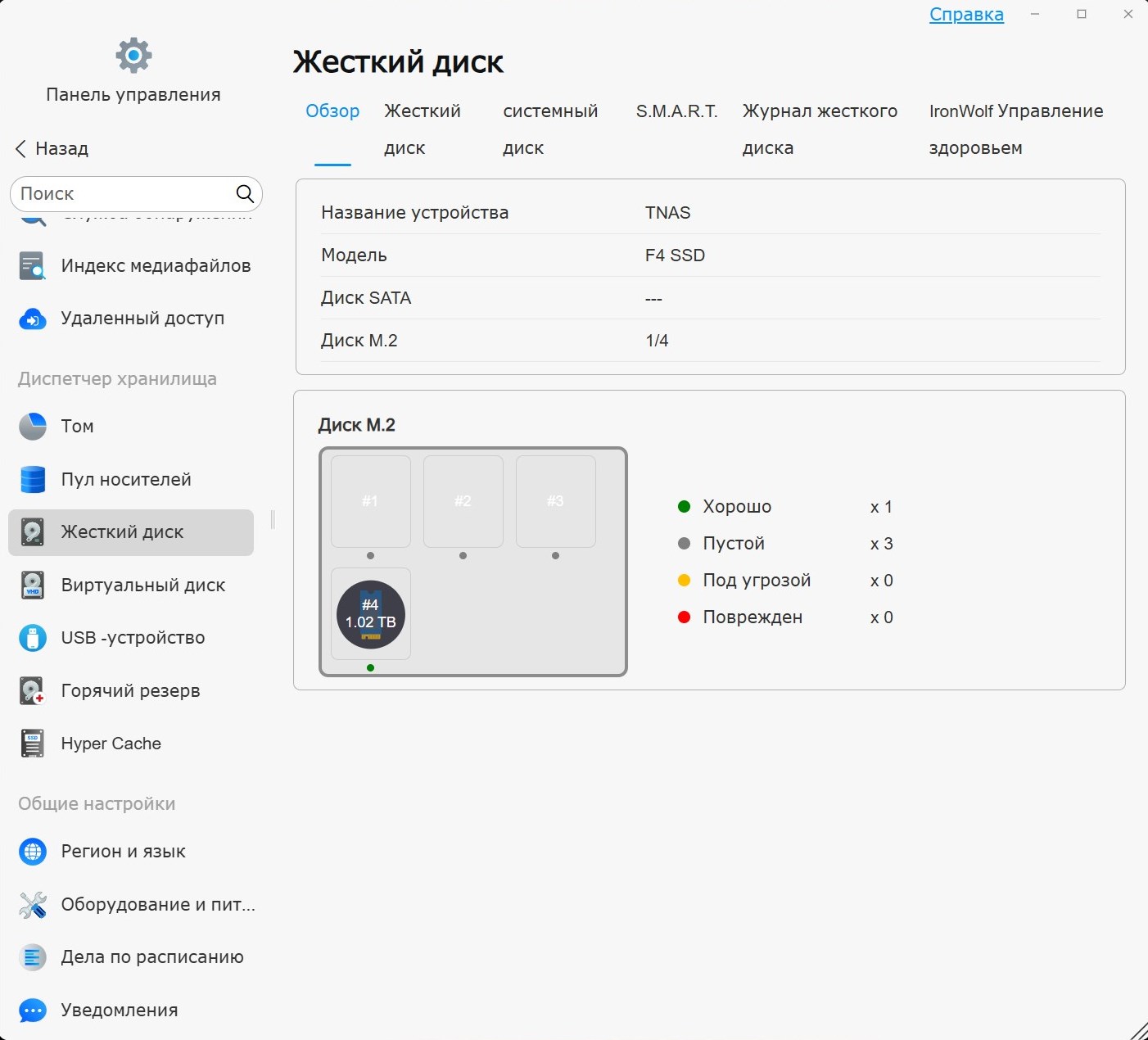
Task: Select the Обзор tab
Action: [x=332, y=111]
